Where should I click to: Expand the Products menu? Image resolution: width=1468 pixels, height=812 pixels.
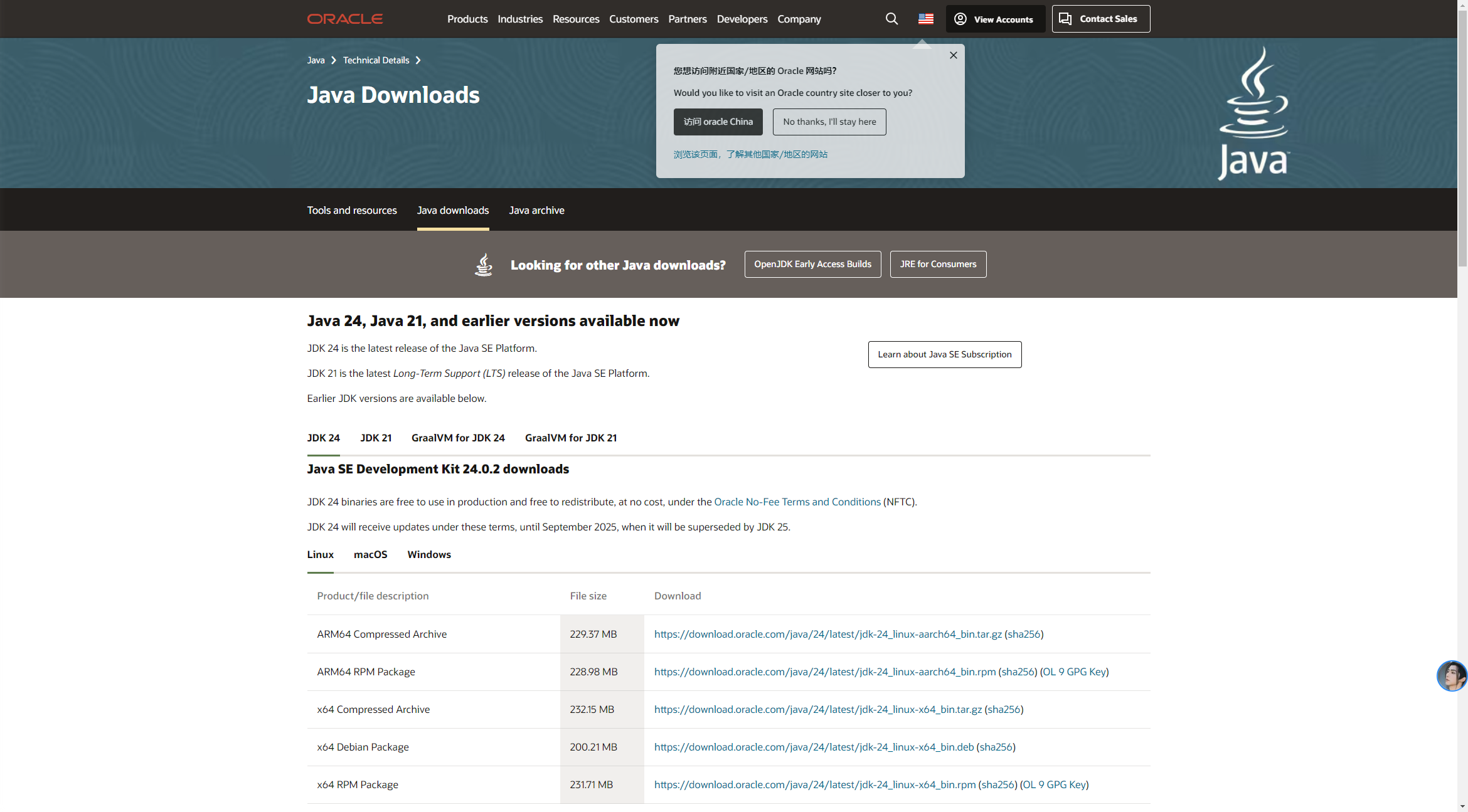pyautogui.click(x=467, y=19)
